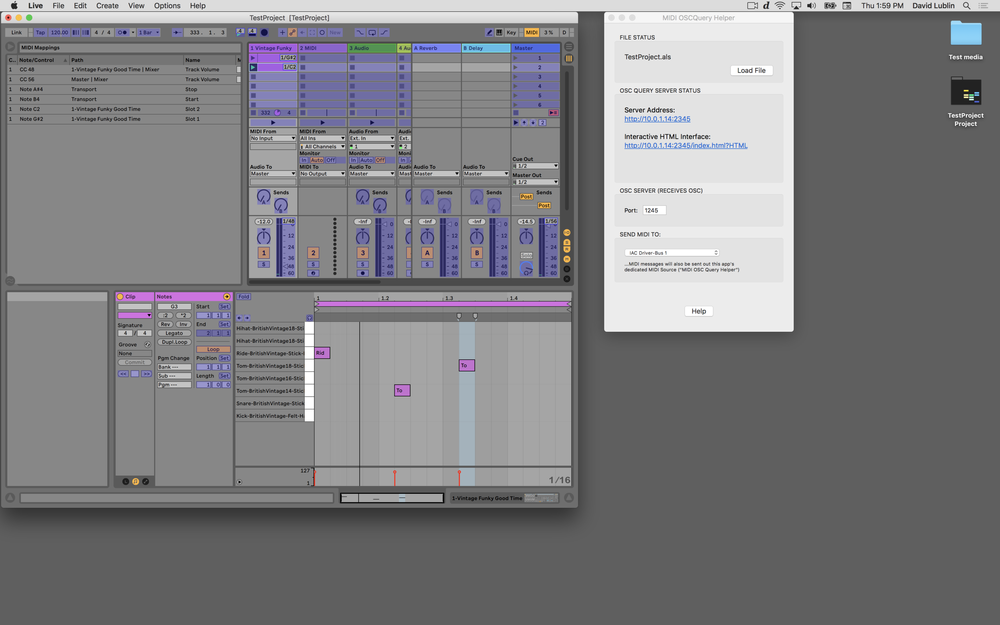
Task: Click the Load File button
Action: coord(751,70)
